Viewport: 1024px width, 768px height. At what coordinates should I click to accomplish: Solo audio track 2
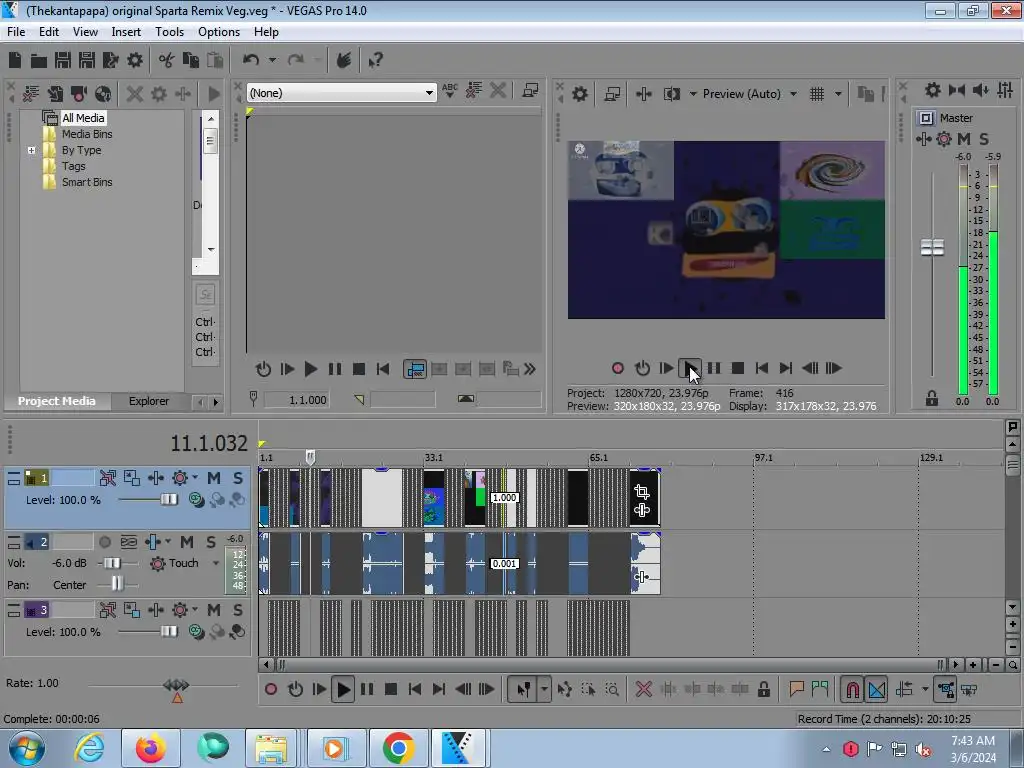coord(210,542)
